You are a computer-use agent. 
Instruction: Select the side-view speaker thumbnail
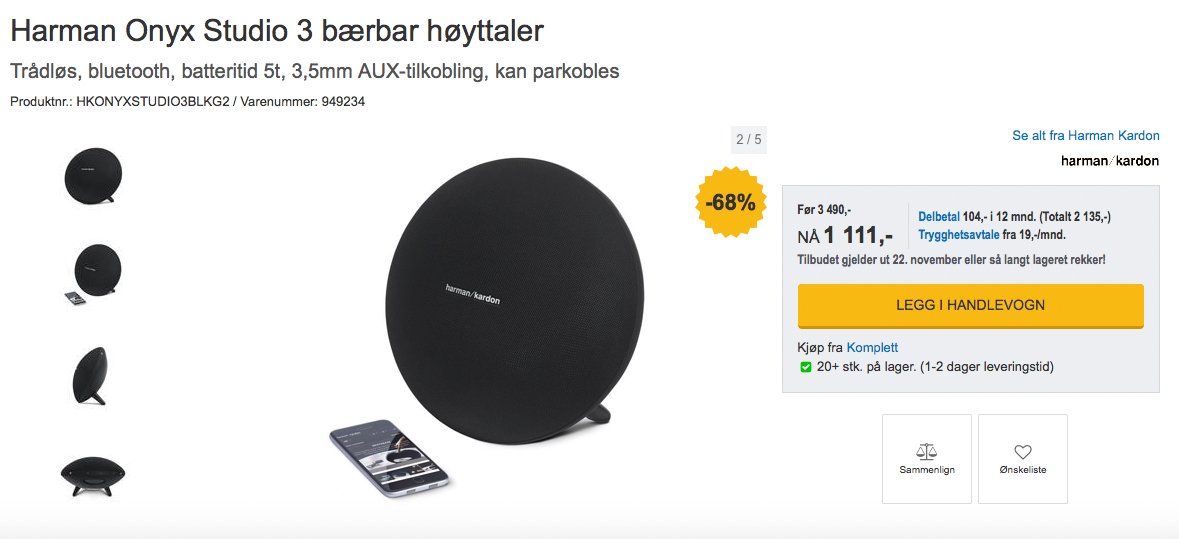90,376
